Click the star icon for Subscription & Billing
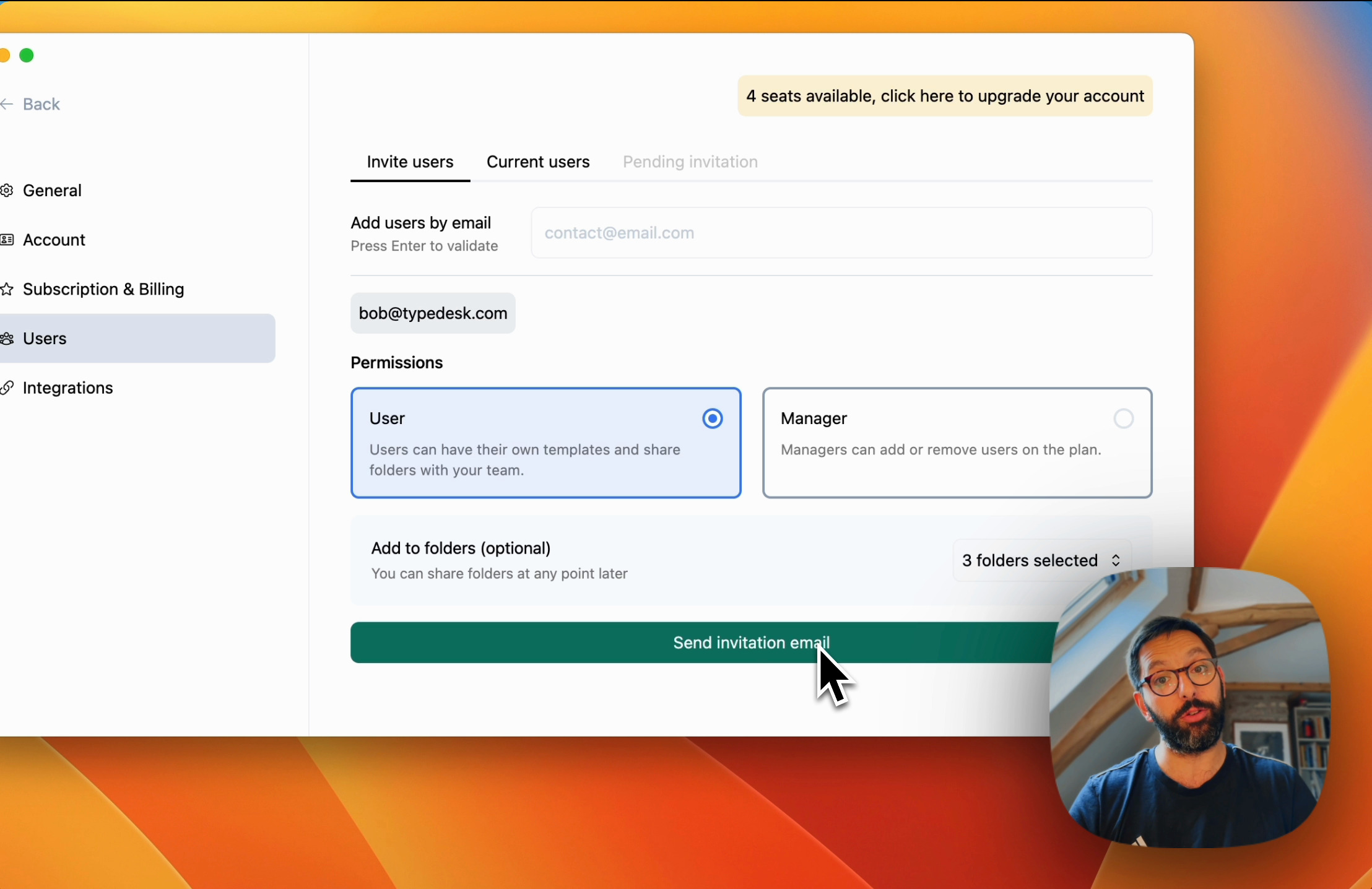The width and height of the screenshot is (1372, 889). point(7,289)
